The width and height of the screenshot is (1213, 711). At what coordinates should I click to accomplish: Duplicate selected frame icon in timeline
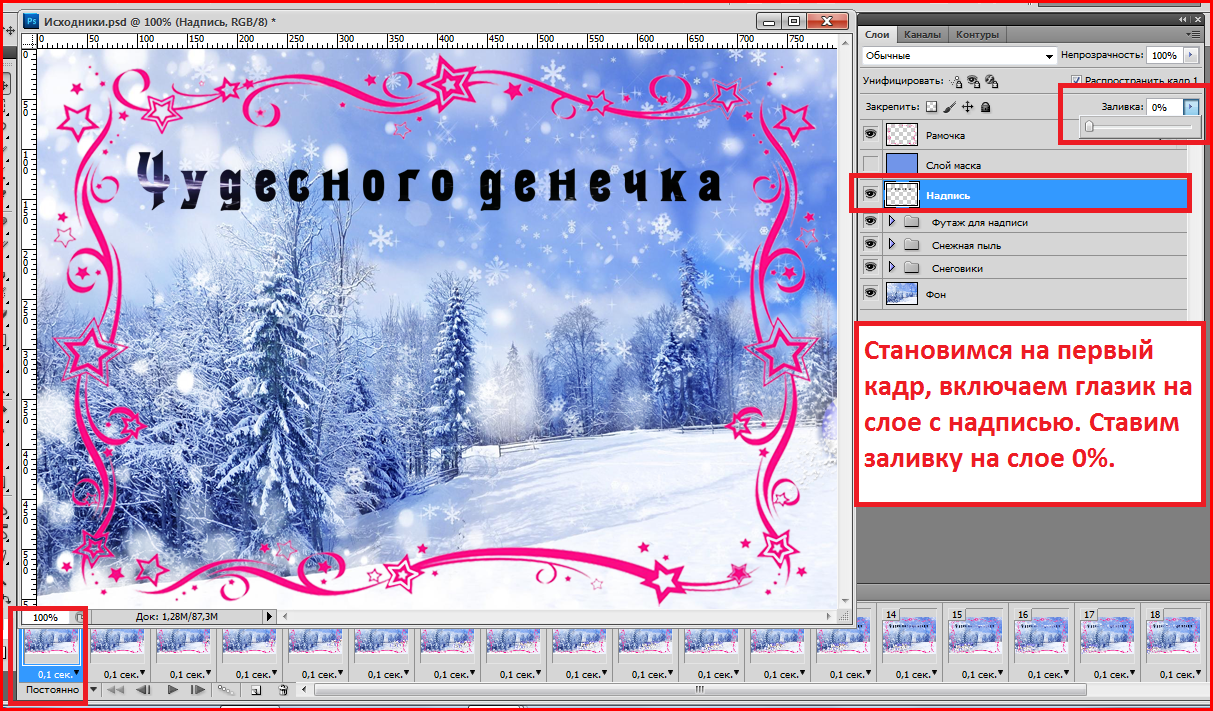click(256, 690)
